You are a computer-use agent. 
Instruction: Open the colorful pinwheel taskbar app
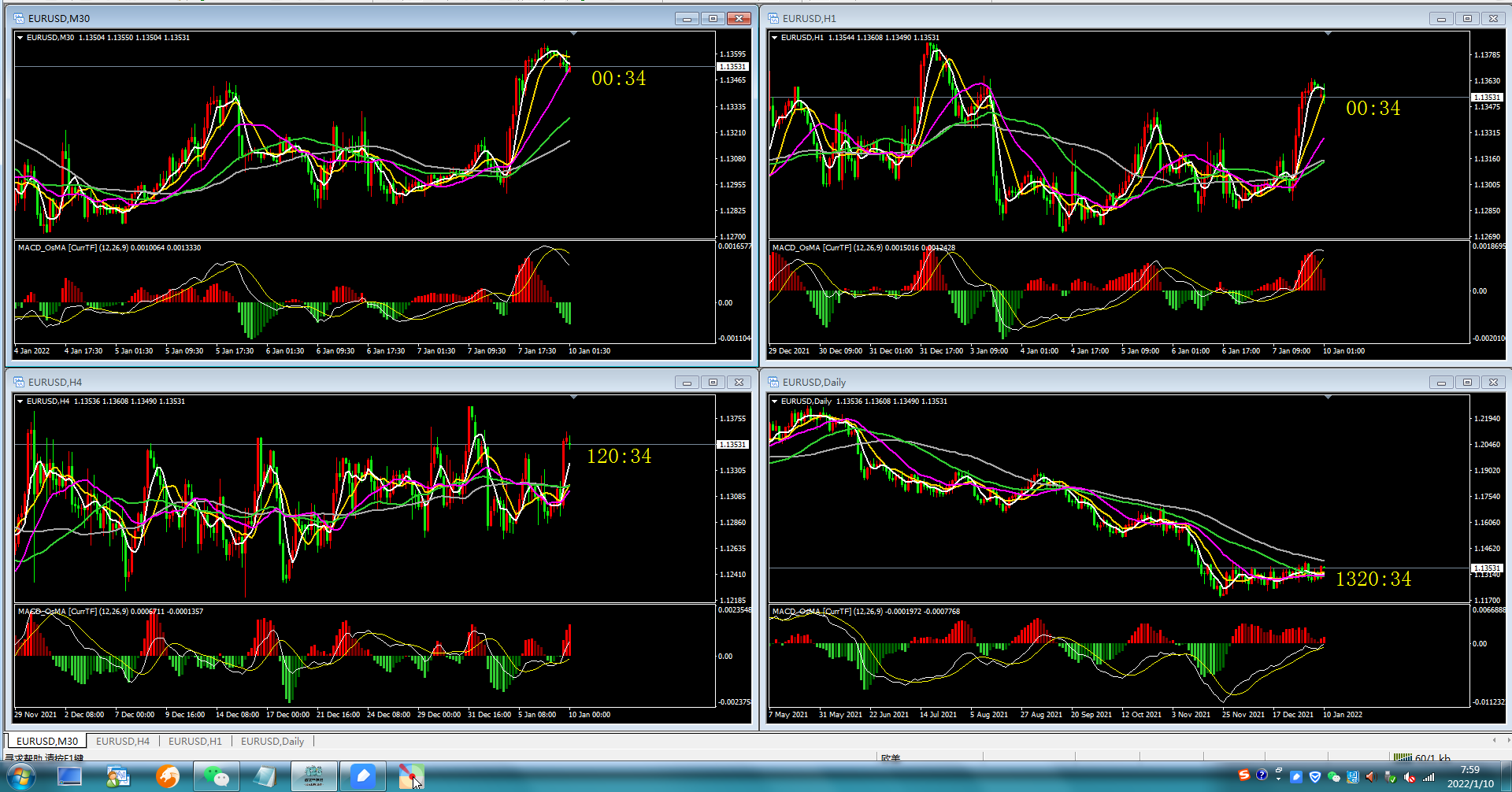pyautogui.click(x=411, y=777)
